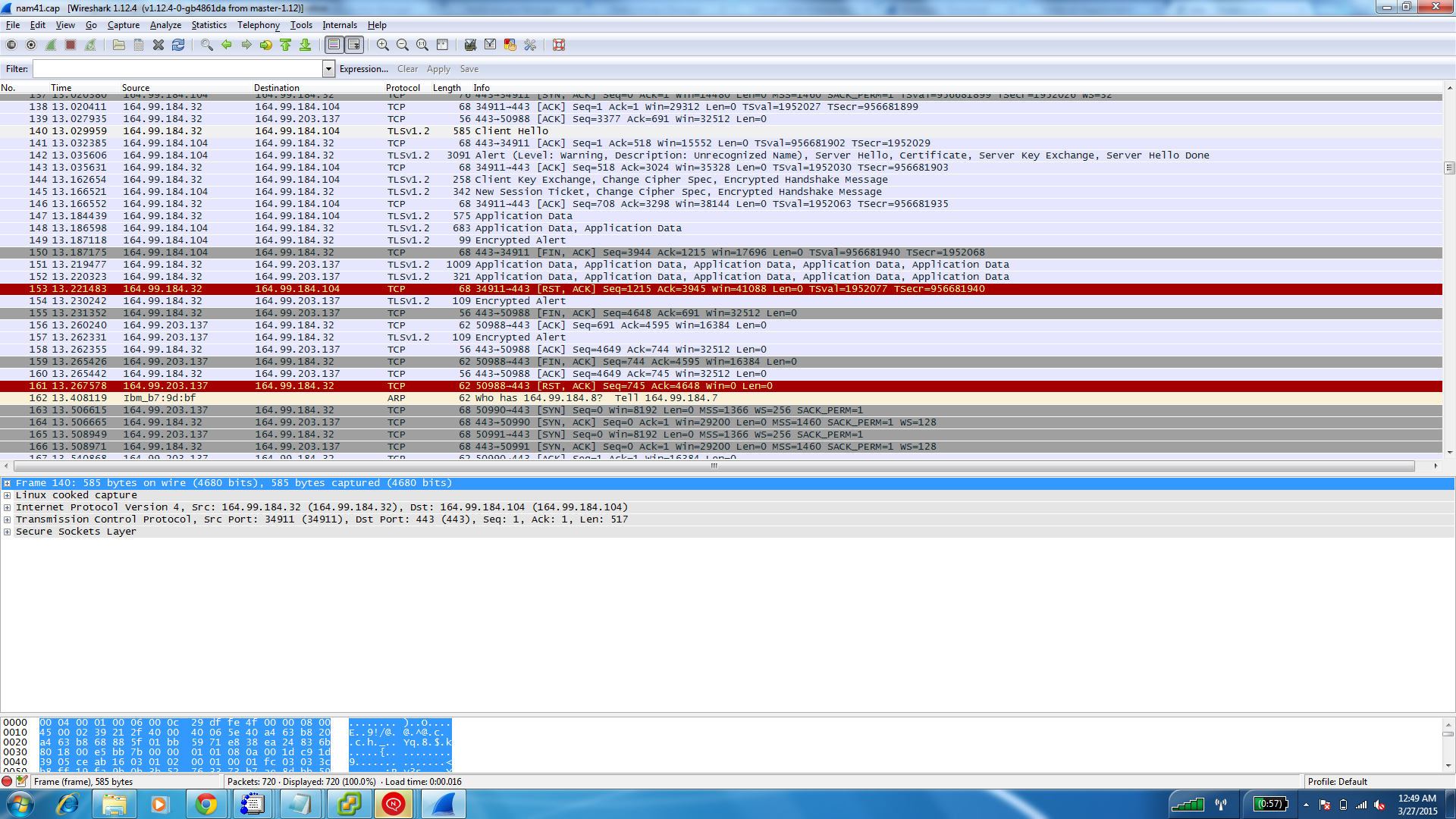The height and width of the screenshot is (819, 1456).
Task: Open the filter history dropdown
Action: pyautogui.click(x=328, y=69)
